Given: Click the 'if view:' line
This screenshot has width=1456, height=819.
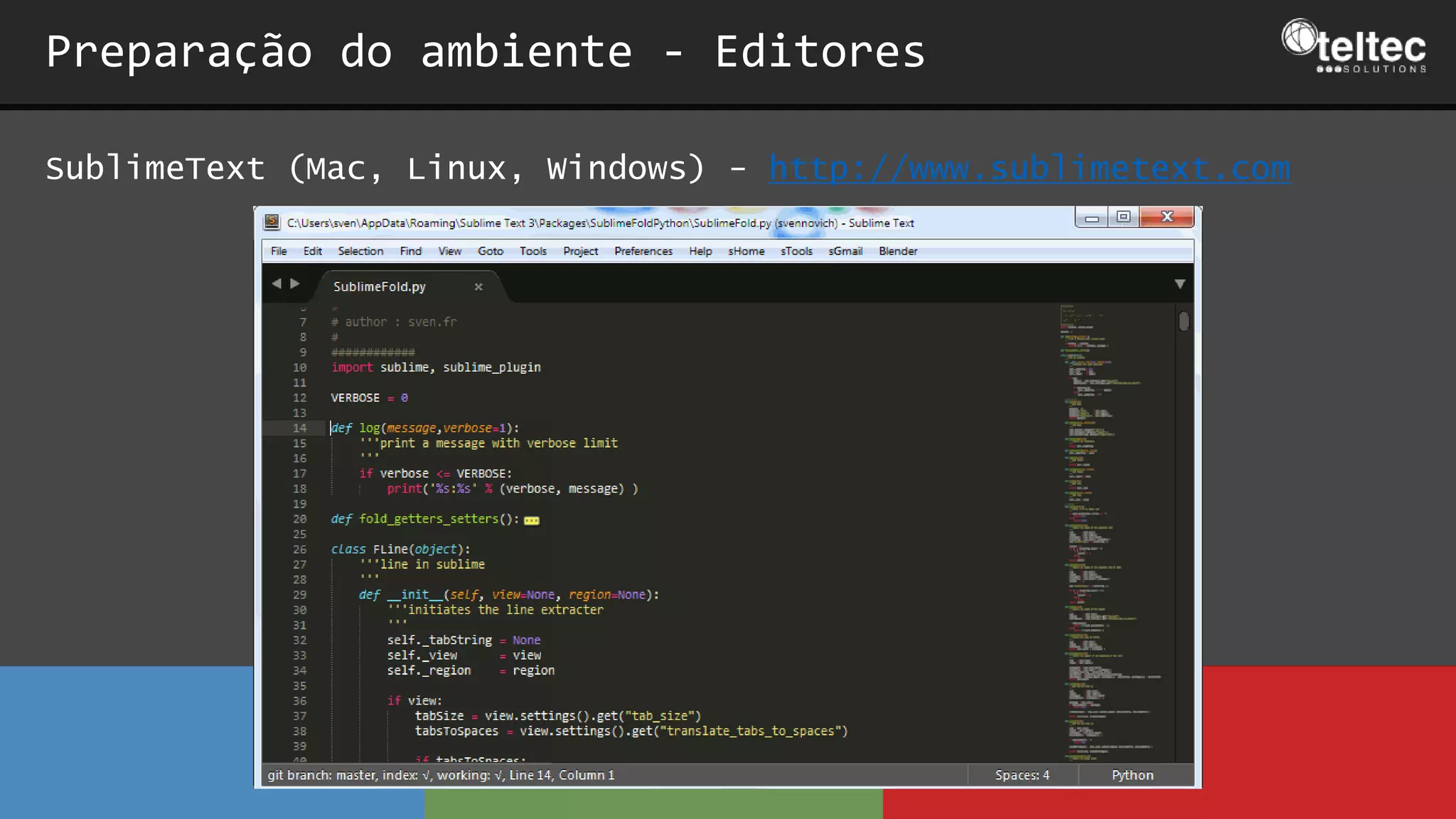Looking at the screenshot, I should [414, 701].
